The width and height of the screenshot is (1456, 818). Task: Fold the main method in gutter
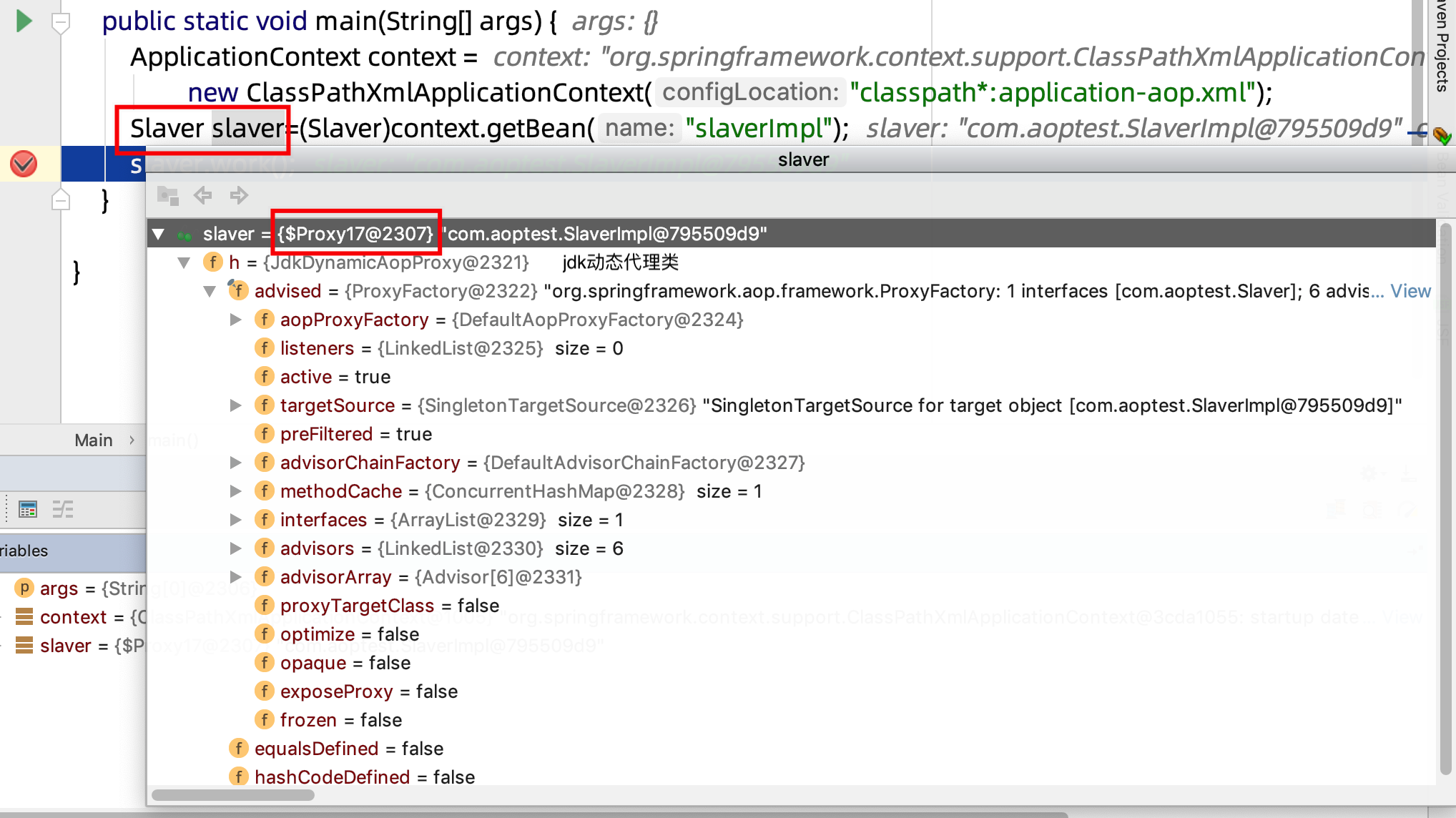61,22
